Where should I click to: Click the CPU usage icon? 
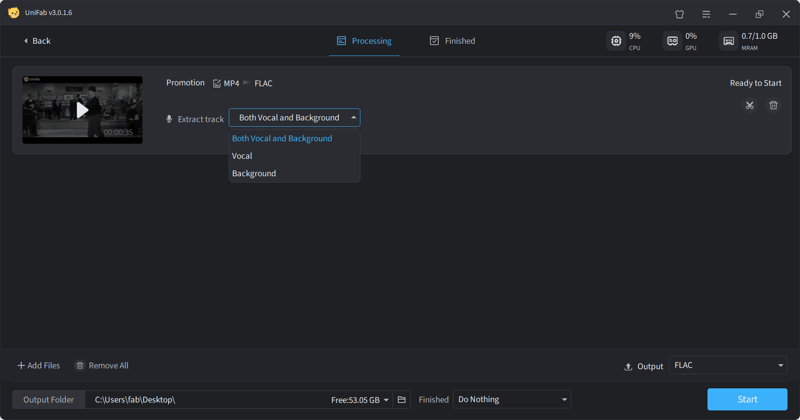(x=616, y=41)
